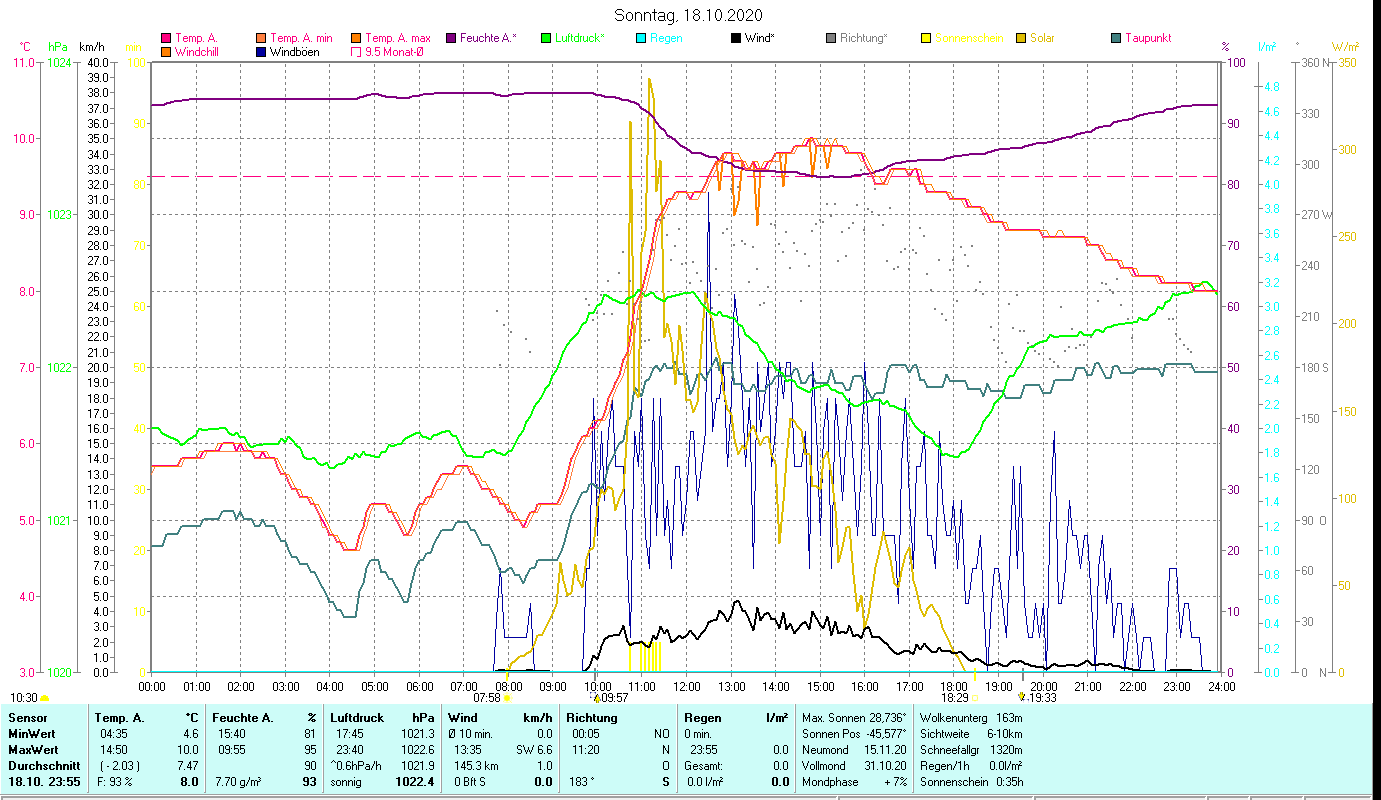Image resolution: width=1381 pixels, height=800 pixels.
Task: Click the 07:58 sunrise marker on time axis
Action: (x=488, y=698)
